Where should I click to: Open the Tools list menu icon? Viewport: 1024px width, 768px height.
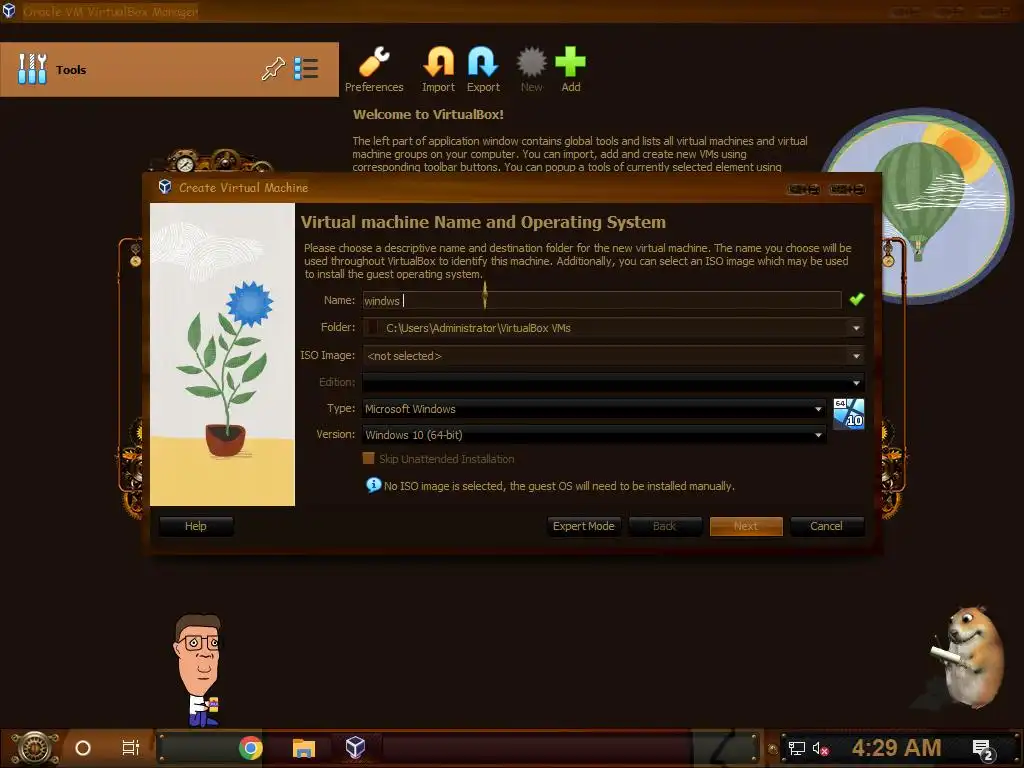[306, 69]
